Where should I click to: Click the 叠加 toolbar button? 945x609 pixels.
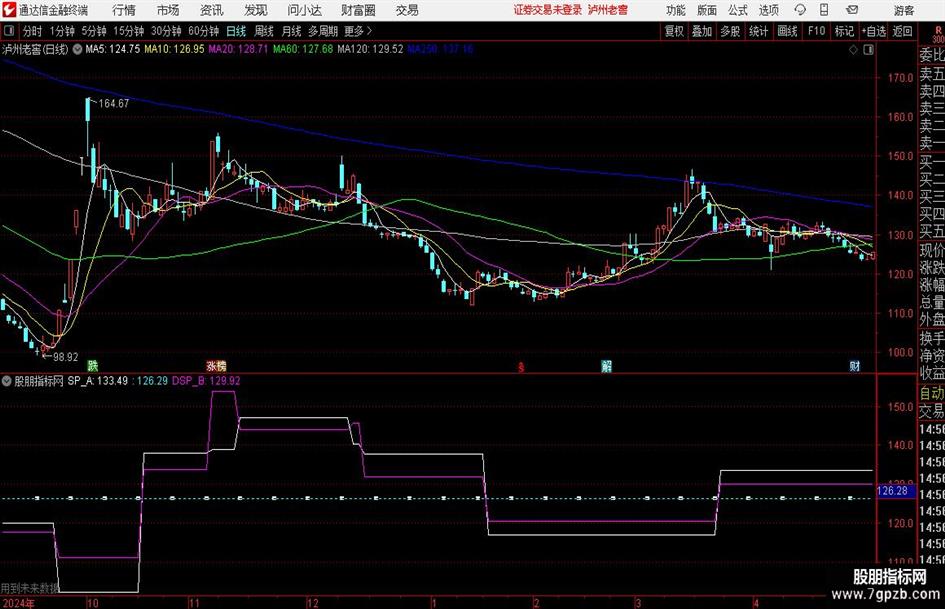point(702,31)
